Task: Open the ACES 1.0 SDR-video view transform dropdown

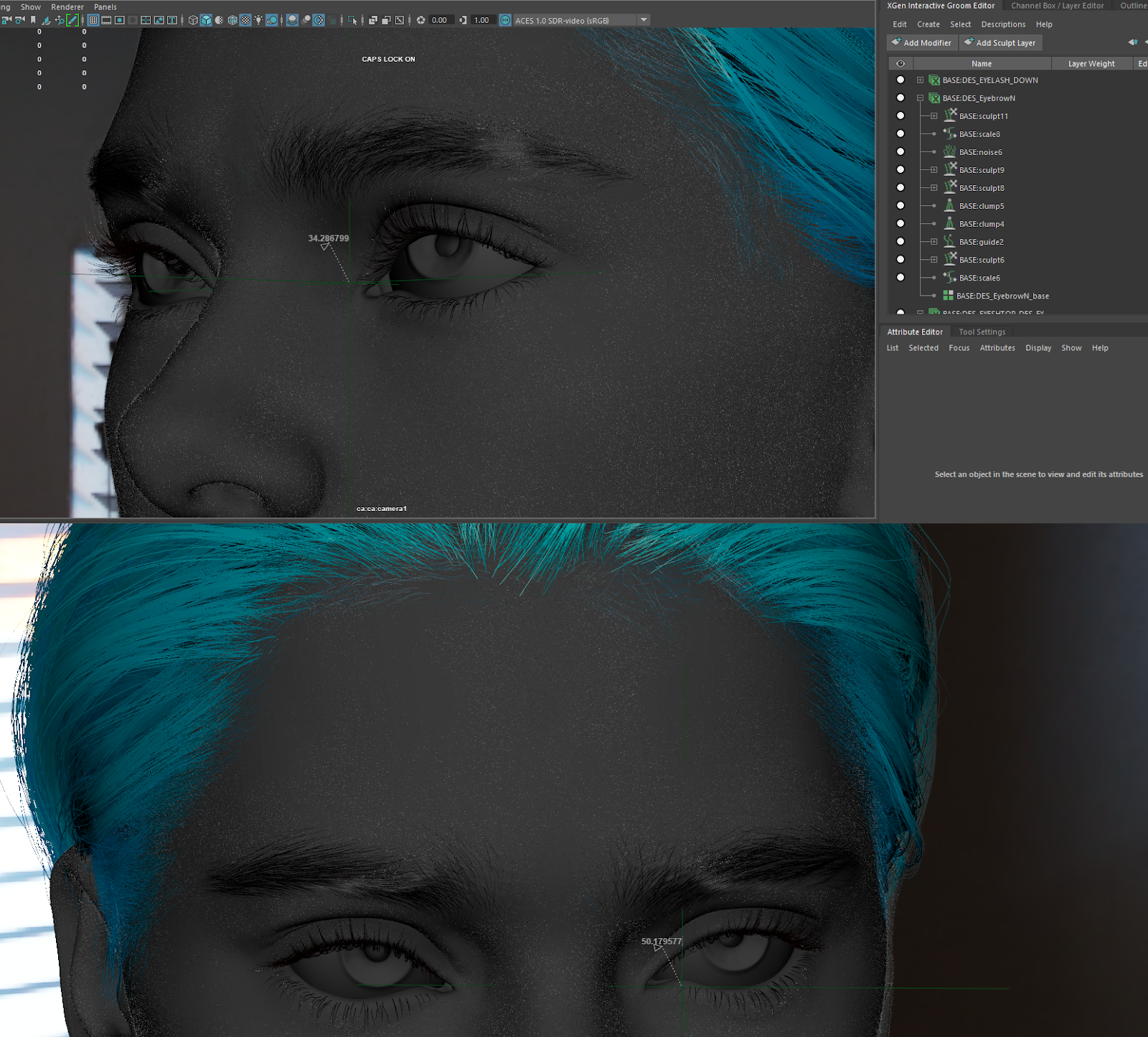Action: 644,20
